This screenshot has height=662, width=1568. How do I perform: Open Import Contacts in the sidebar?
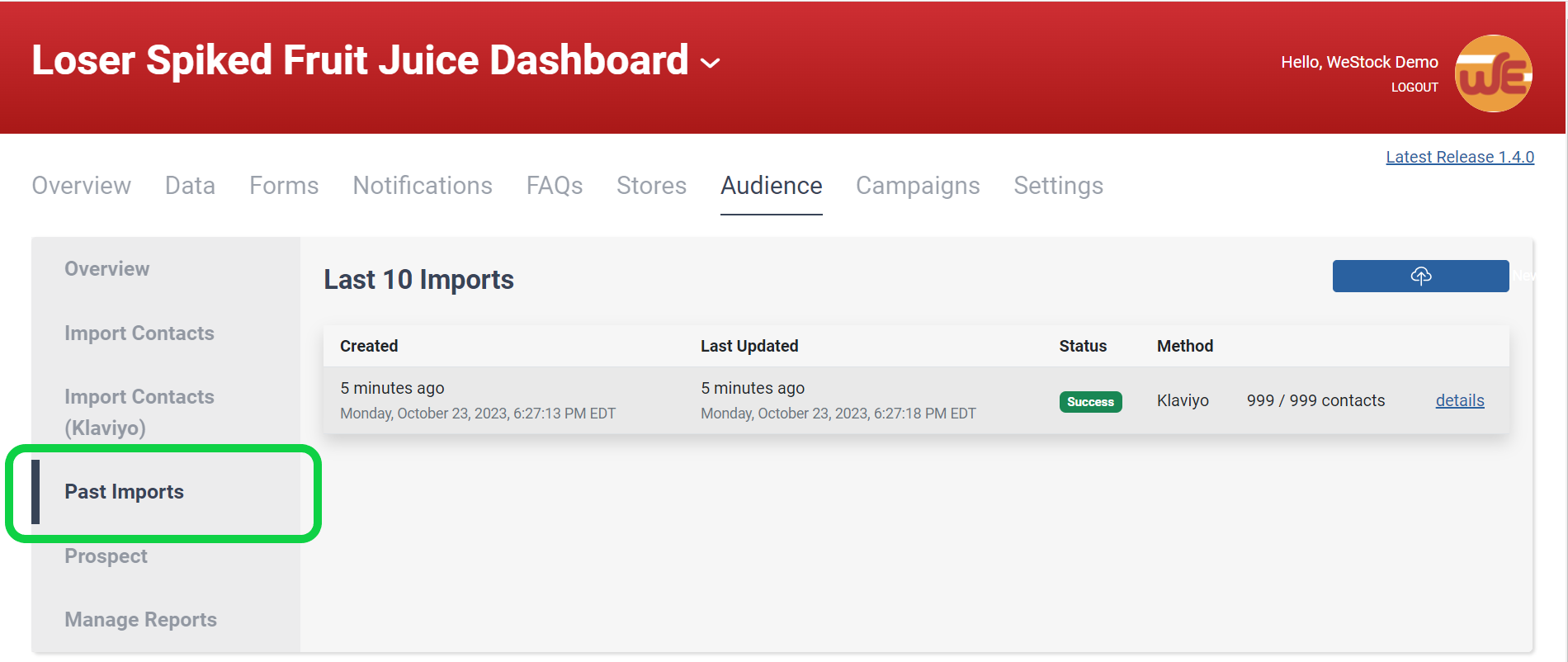pos(139,333)
